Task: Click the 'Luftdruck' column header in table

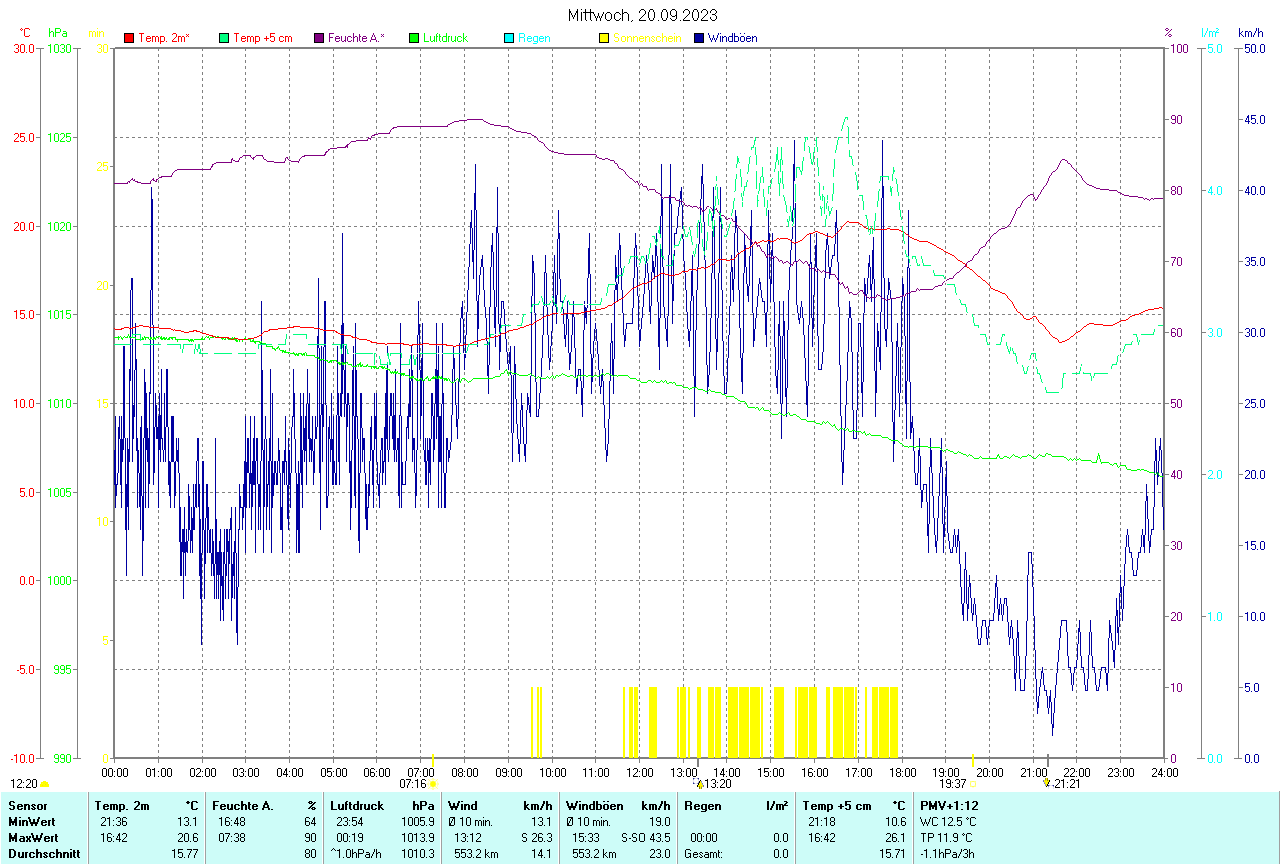Action: pyautogui.click(x=357, y=805)
